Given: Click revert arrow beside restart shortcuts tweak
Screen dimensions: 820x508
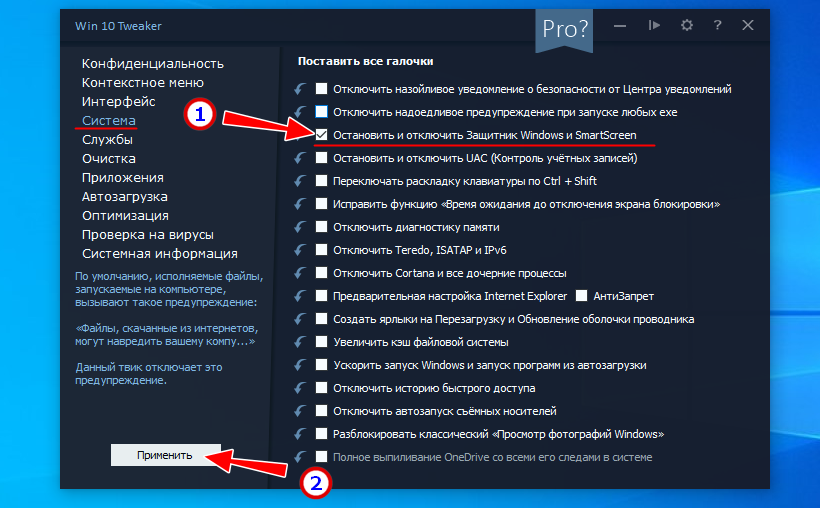Looking at the screenshot, I should tap(300, 319).
